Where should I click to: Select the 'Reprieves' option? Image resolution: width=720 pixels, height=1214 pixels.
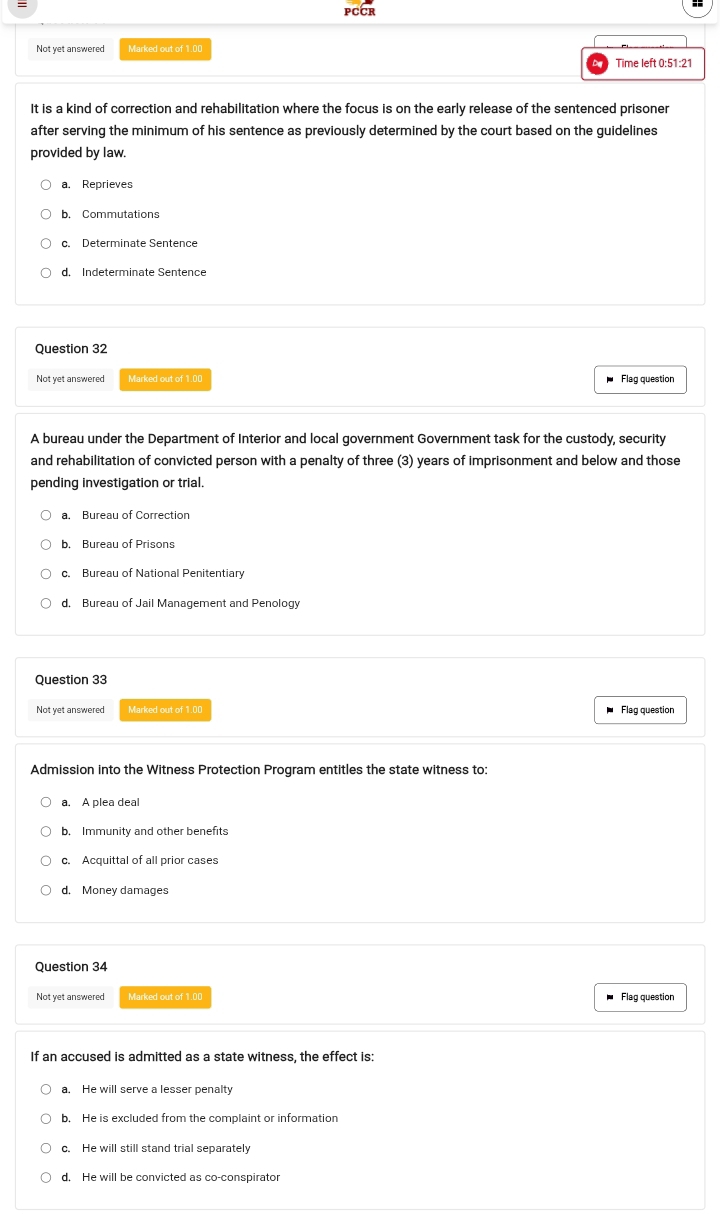(x=46, y=185)
